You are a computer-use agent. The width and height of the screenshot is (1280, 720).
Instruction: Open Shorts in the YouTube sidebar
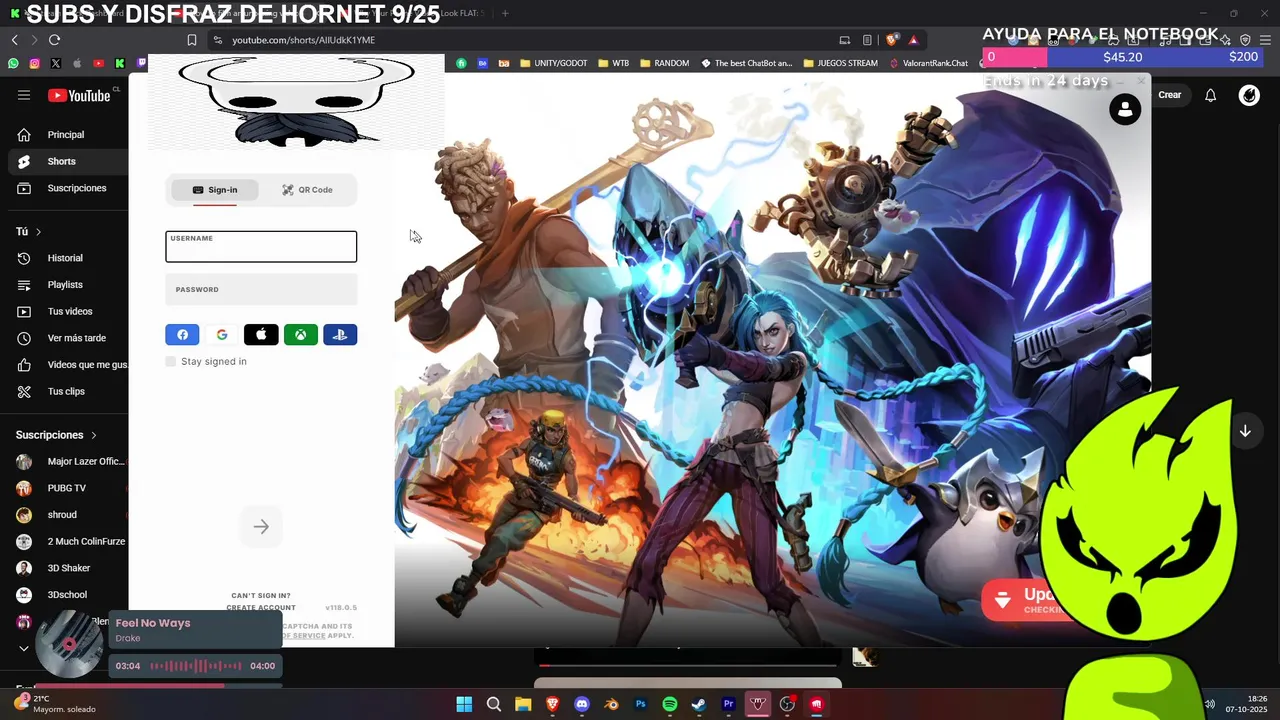click(66, 161)
